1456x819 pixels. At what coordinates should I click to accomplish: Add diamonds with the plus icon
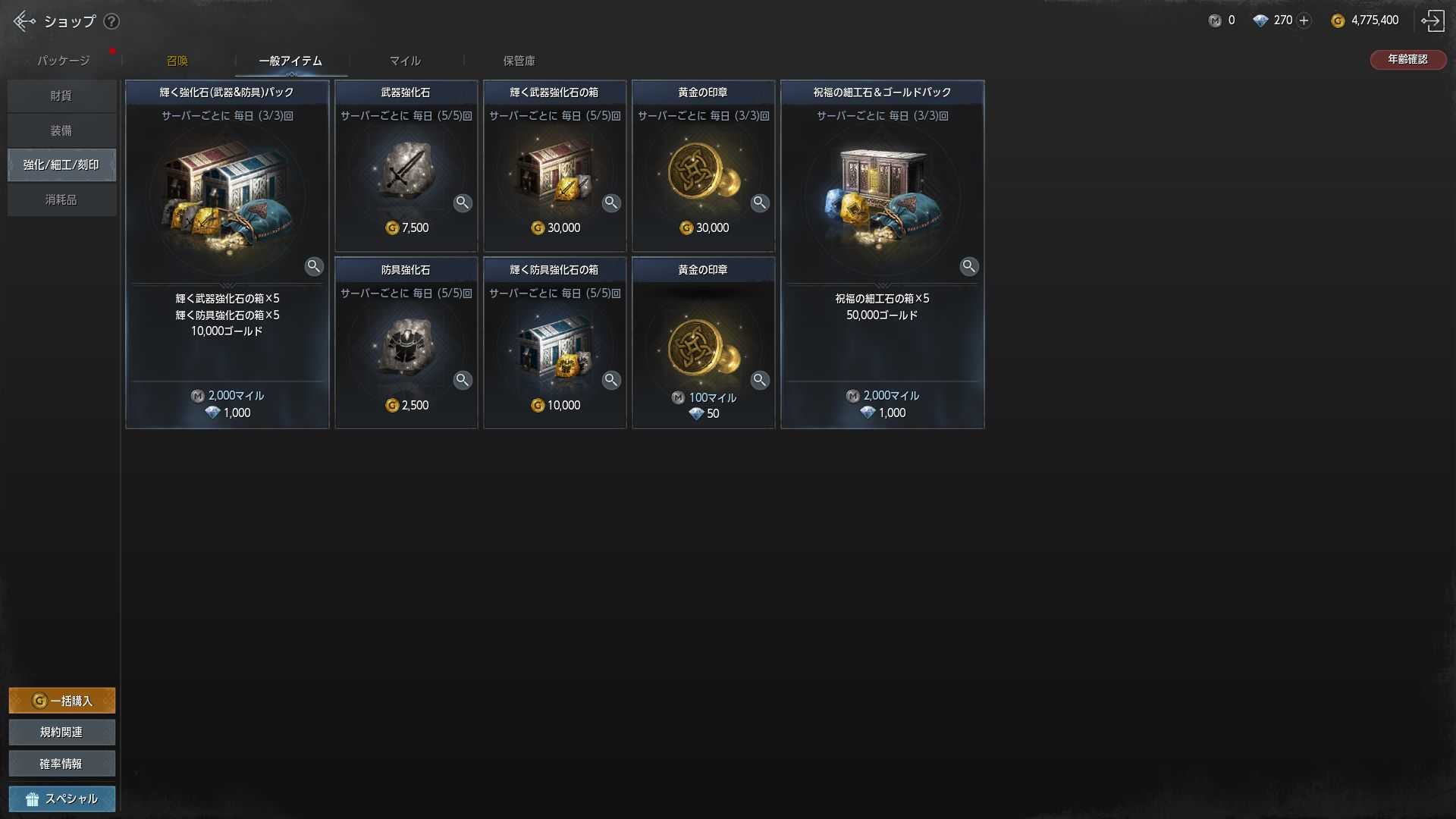pos(1304,20)
